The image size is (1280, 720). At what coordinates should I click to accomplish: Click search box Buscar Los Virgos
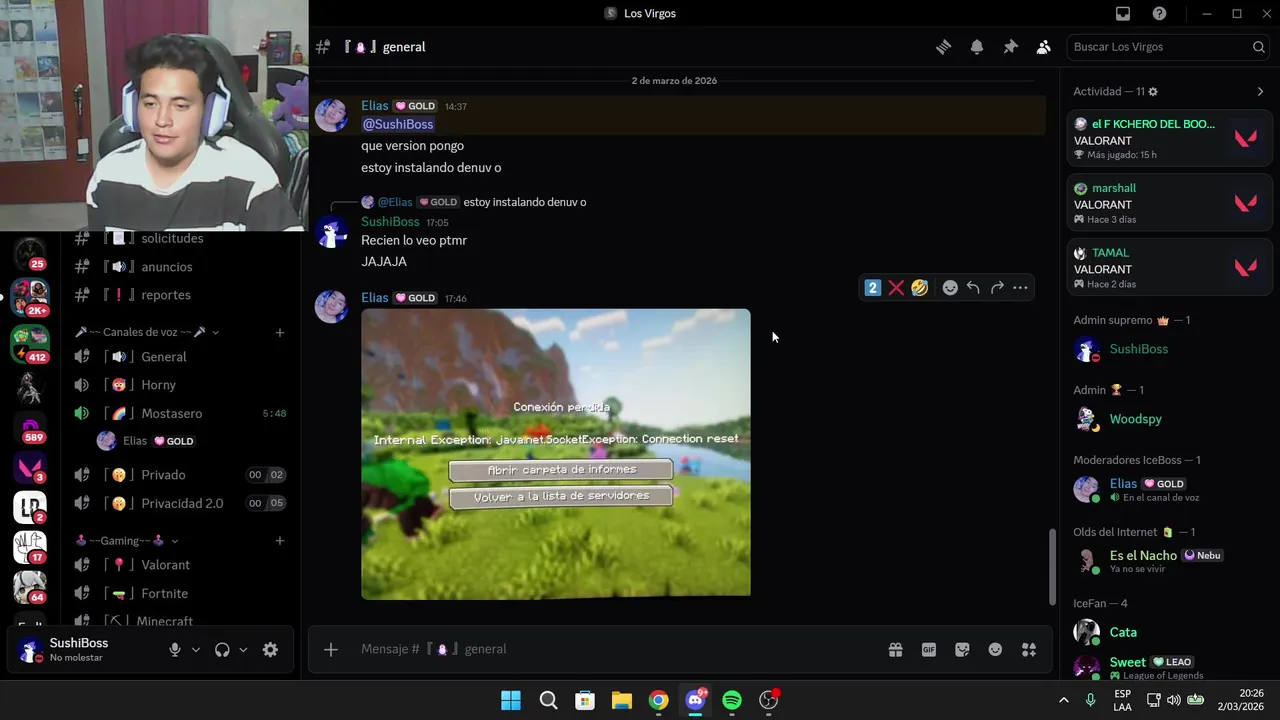[x=1168, y=47]
